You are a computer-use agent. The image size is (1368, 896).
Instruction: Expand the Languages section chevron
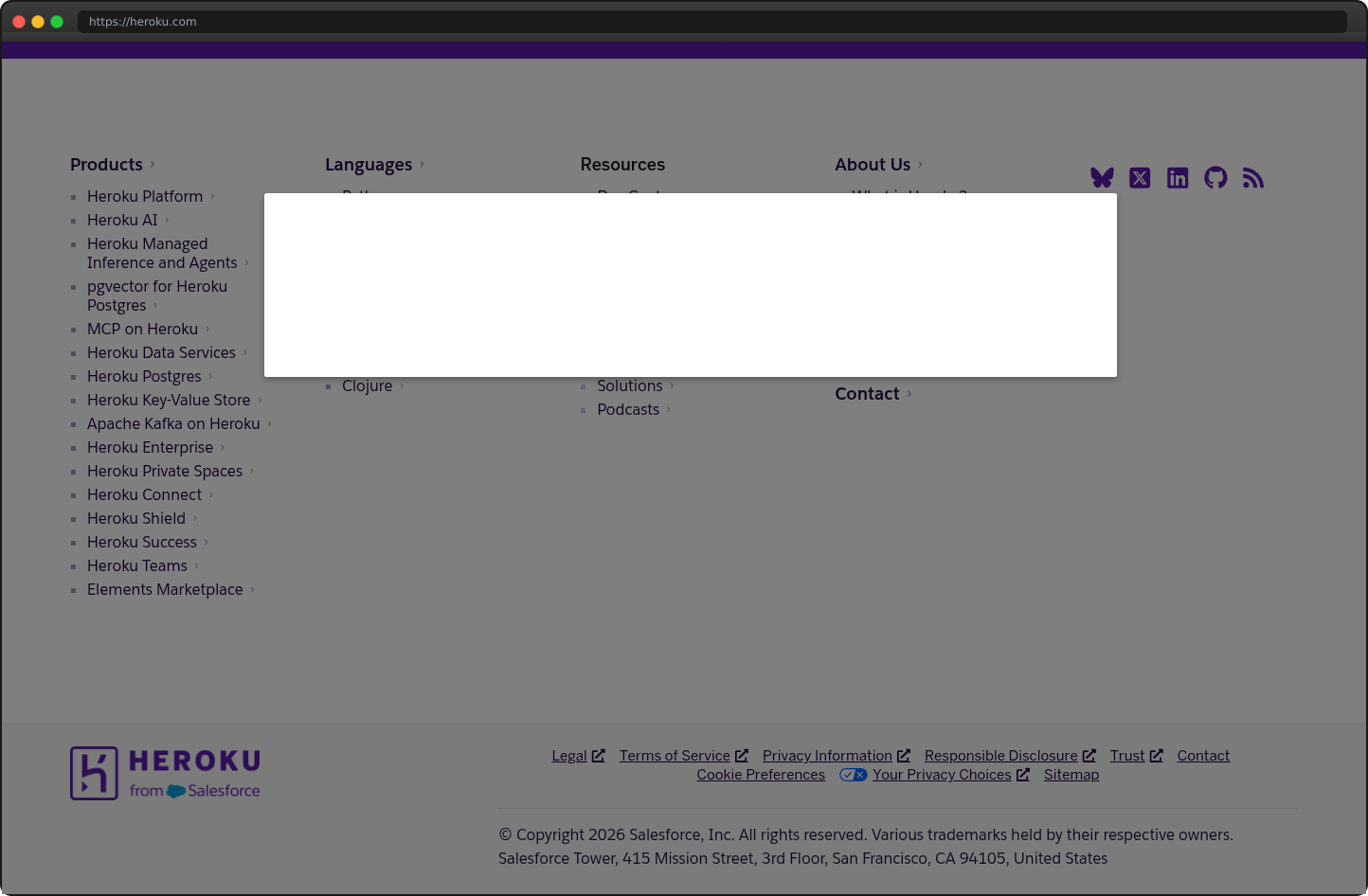[421, 164]
